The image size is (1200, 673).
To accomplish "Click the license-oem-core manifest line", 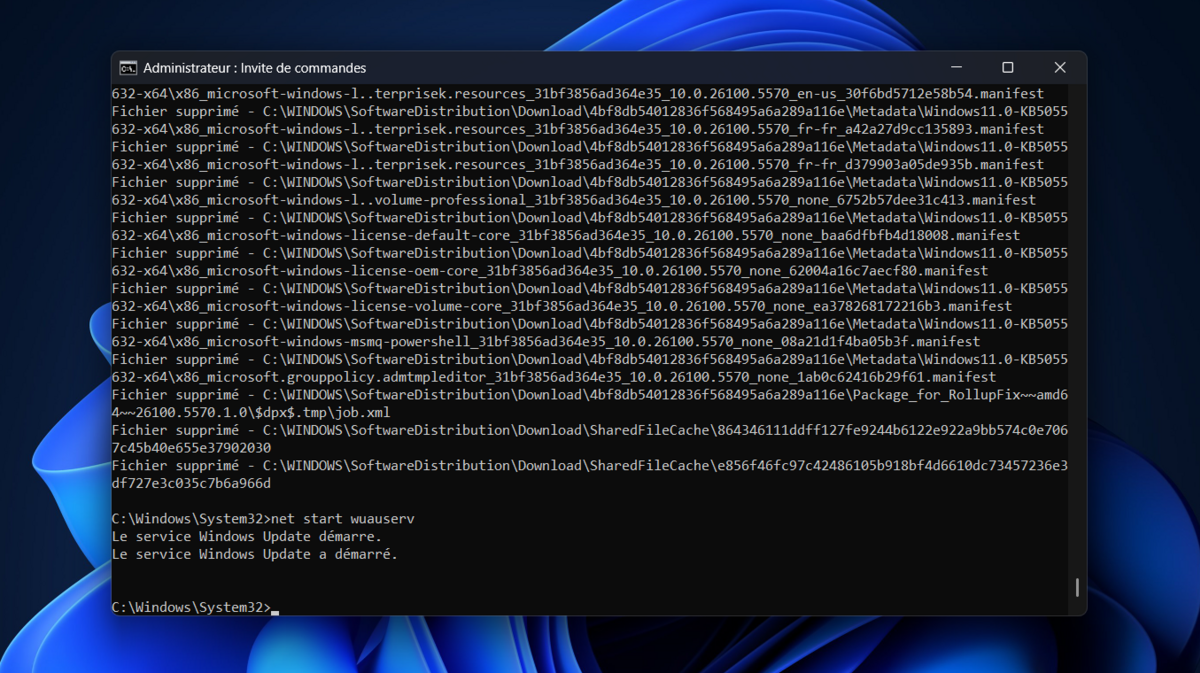I will coord(550,271).
